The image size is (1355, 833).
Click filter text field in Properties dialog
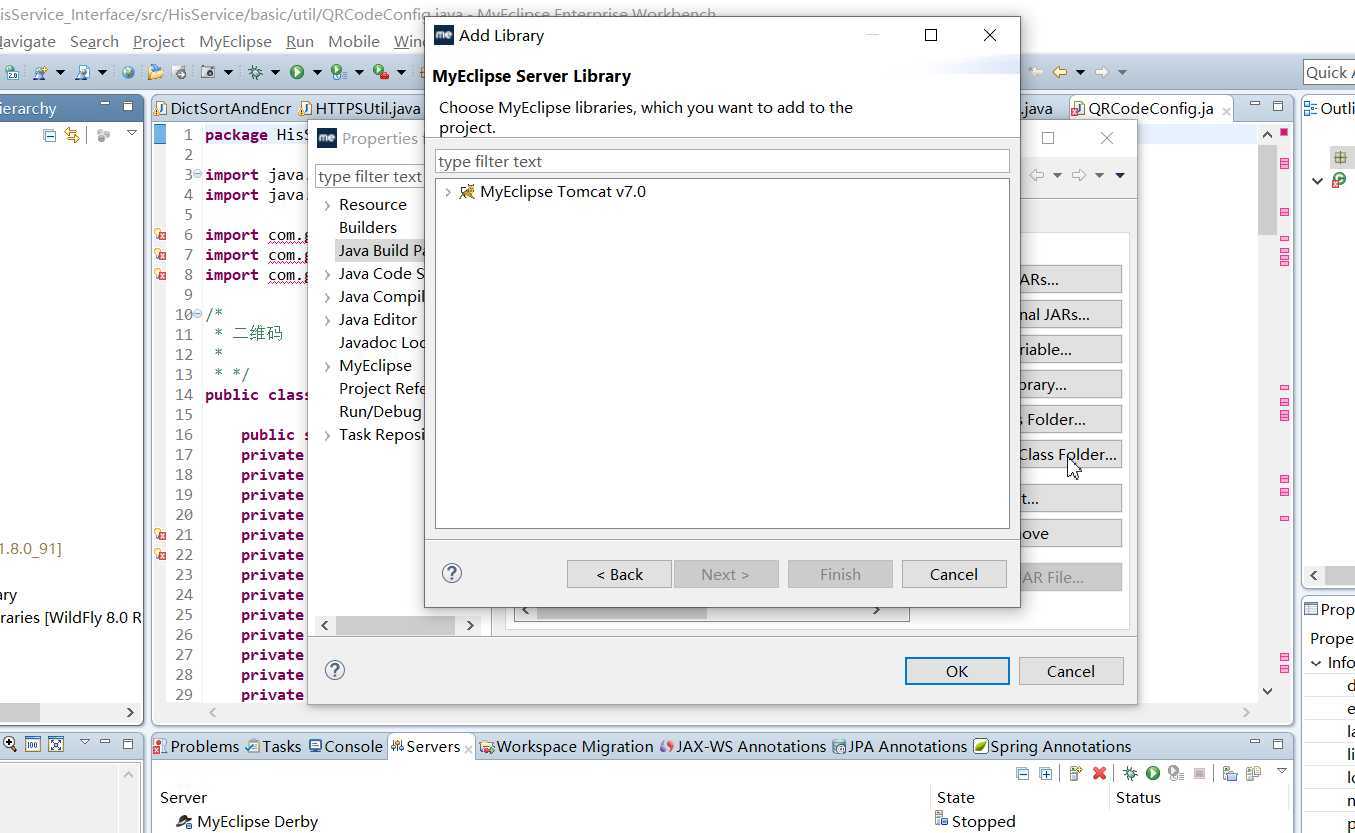(370, 176)
